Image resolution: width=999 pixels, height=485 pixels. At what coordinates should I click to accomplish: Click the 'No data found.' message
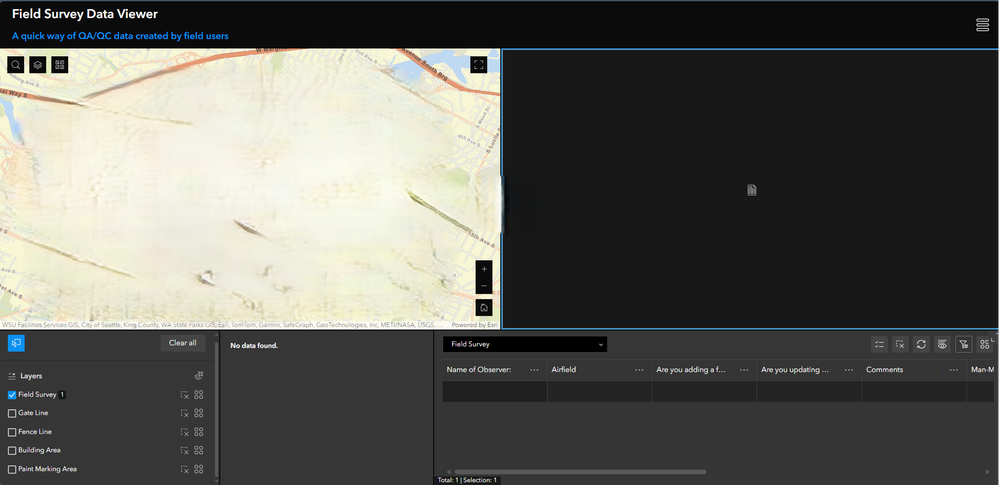254,345
